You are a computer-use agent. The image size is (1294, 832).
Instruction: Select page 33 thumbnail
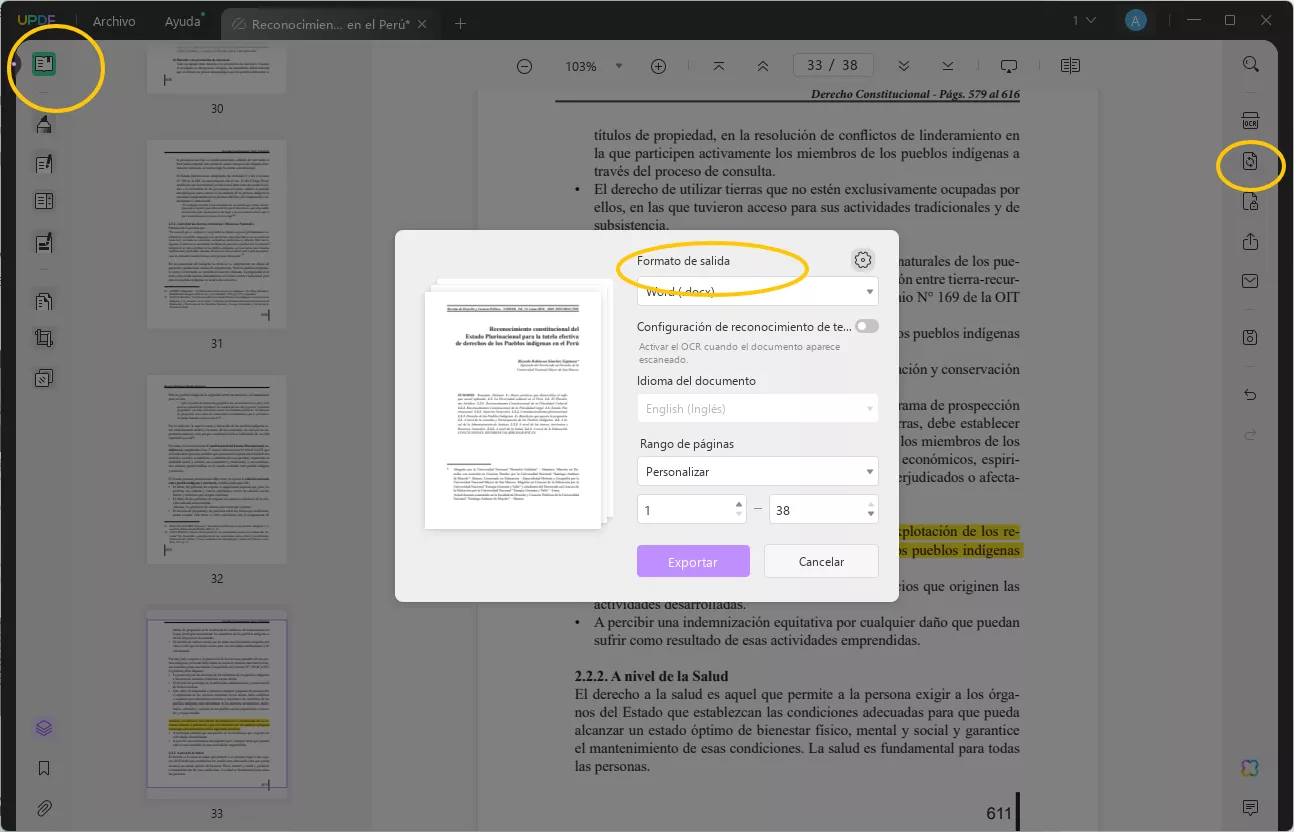point(216,704)
